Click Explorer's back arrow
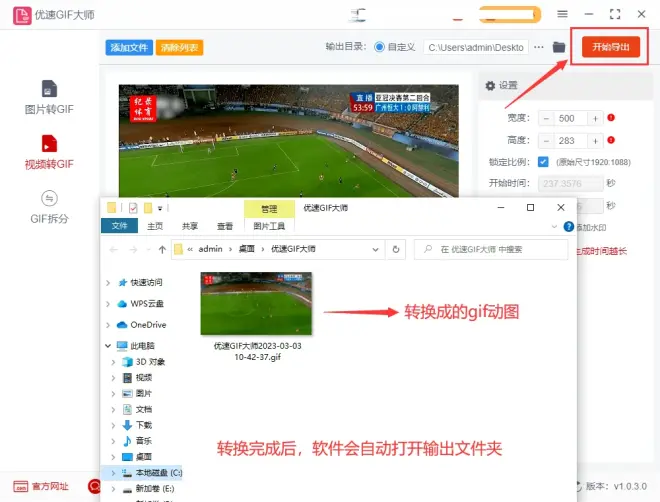This screenshot has height=502, width=660. click(114, 250)
